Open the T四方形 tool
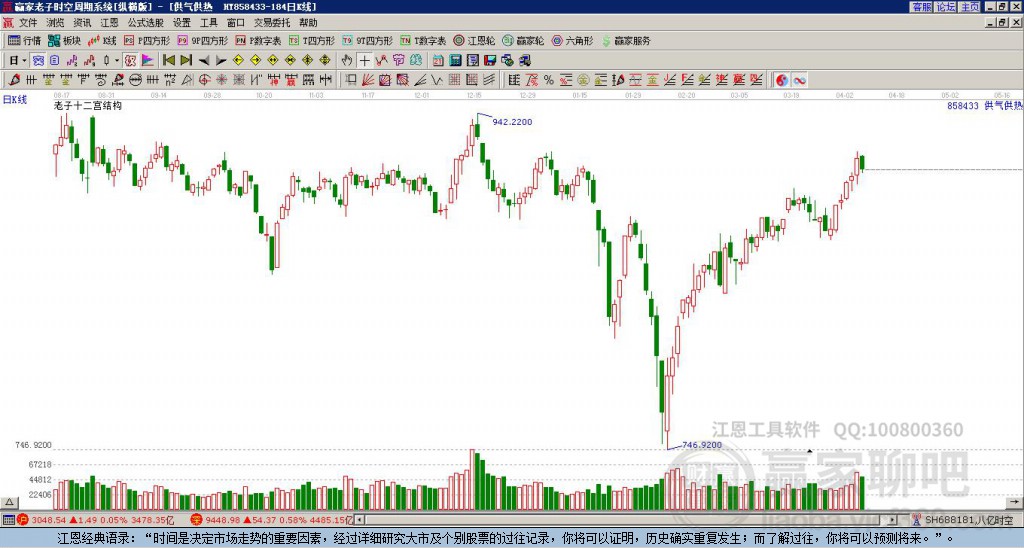Image resolution: width=1024 pixels, height=548 pixels. click(312, 40)
